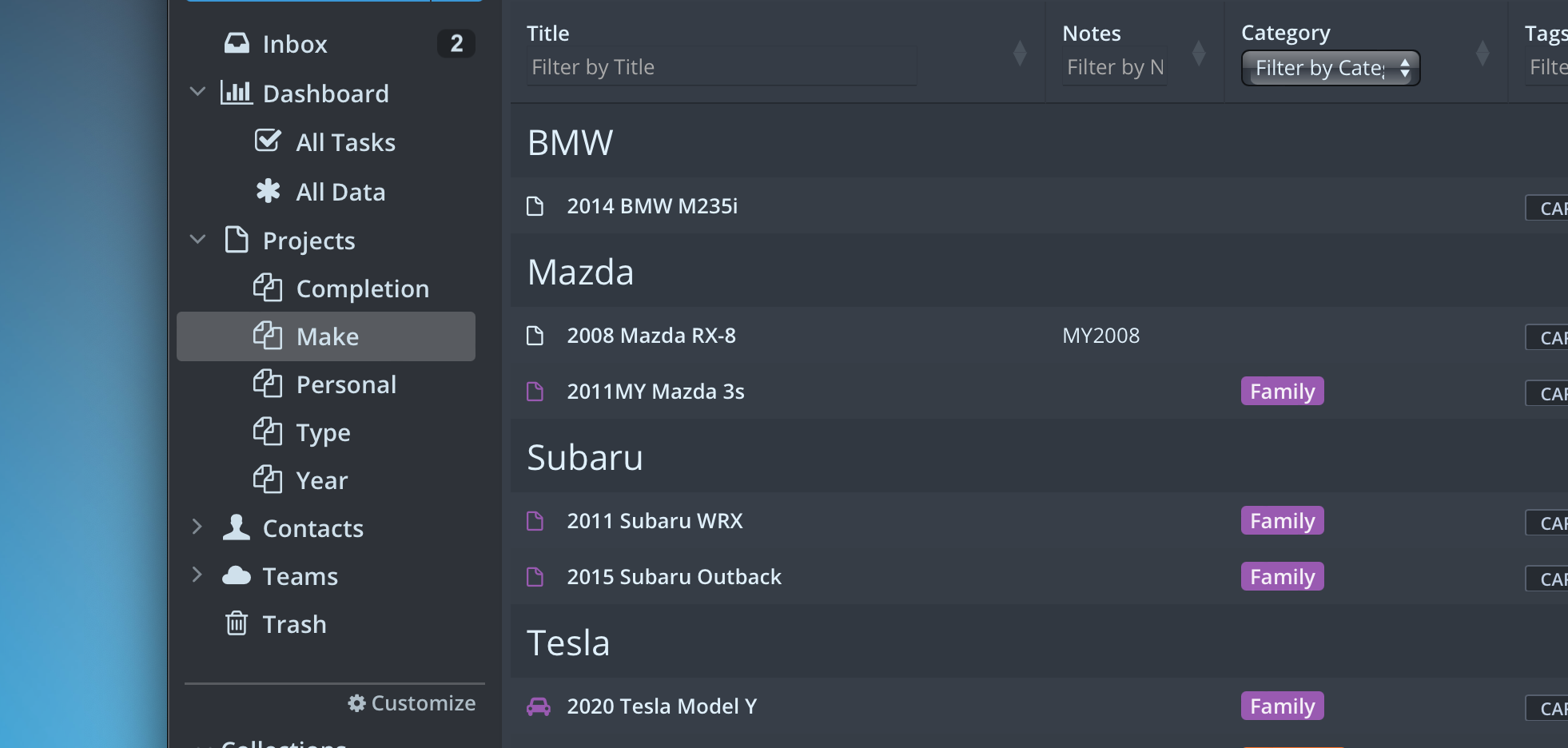The height and width of the screenshot is (748, 1568).
Task: Select the 2008 Mazda RX-8 title
Action: tap(651, 336)
